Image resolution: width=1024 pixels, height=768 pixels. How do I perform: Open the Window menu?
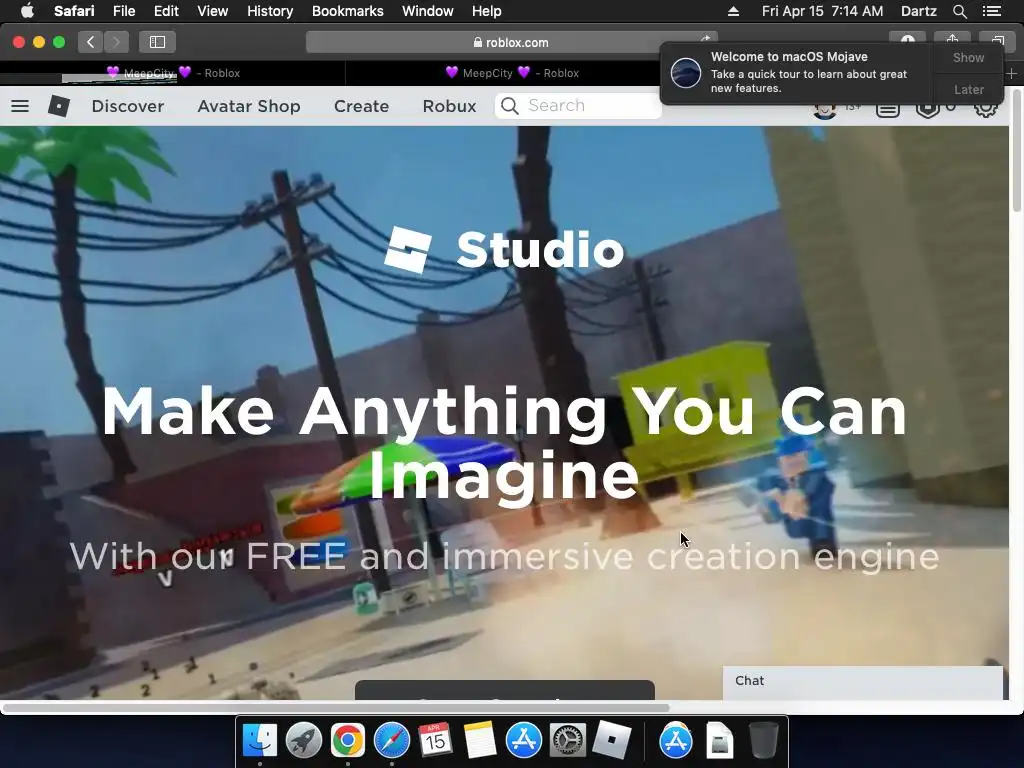click(428, 11)
